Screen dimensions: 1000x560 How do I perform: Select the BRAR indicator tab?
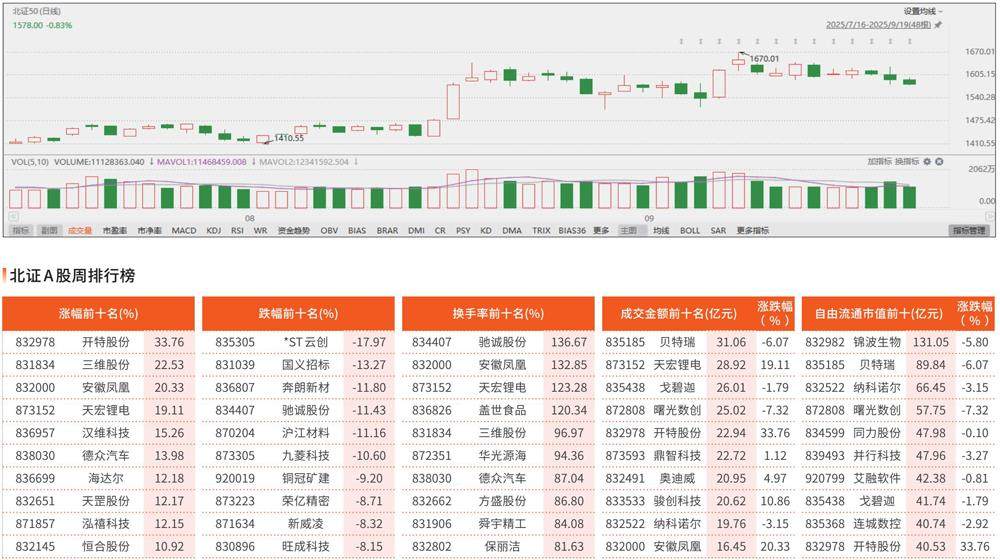pyautogui.click(x=387, y=230)
